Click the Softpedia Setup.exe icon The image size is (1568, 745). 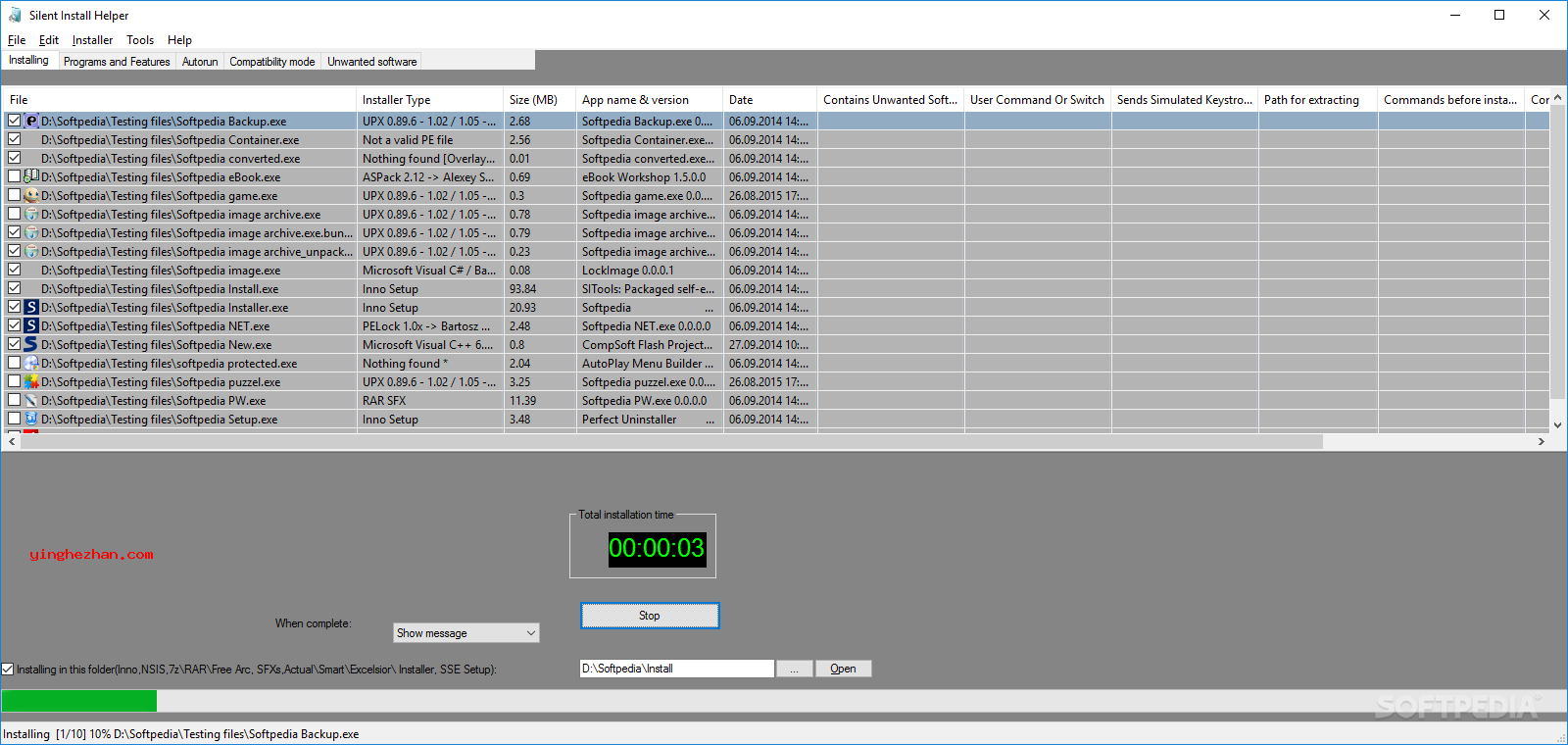(31, 420)
